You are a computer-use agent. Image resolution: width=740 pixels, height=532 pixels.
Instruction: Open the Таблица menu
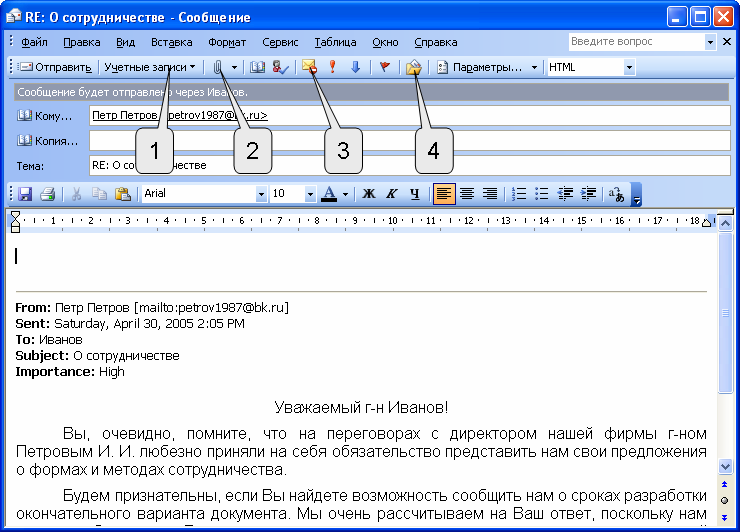[x=336, y=42]
